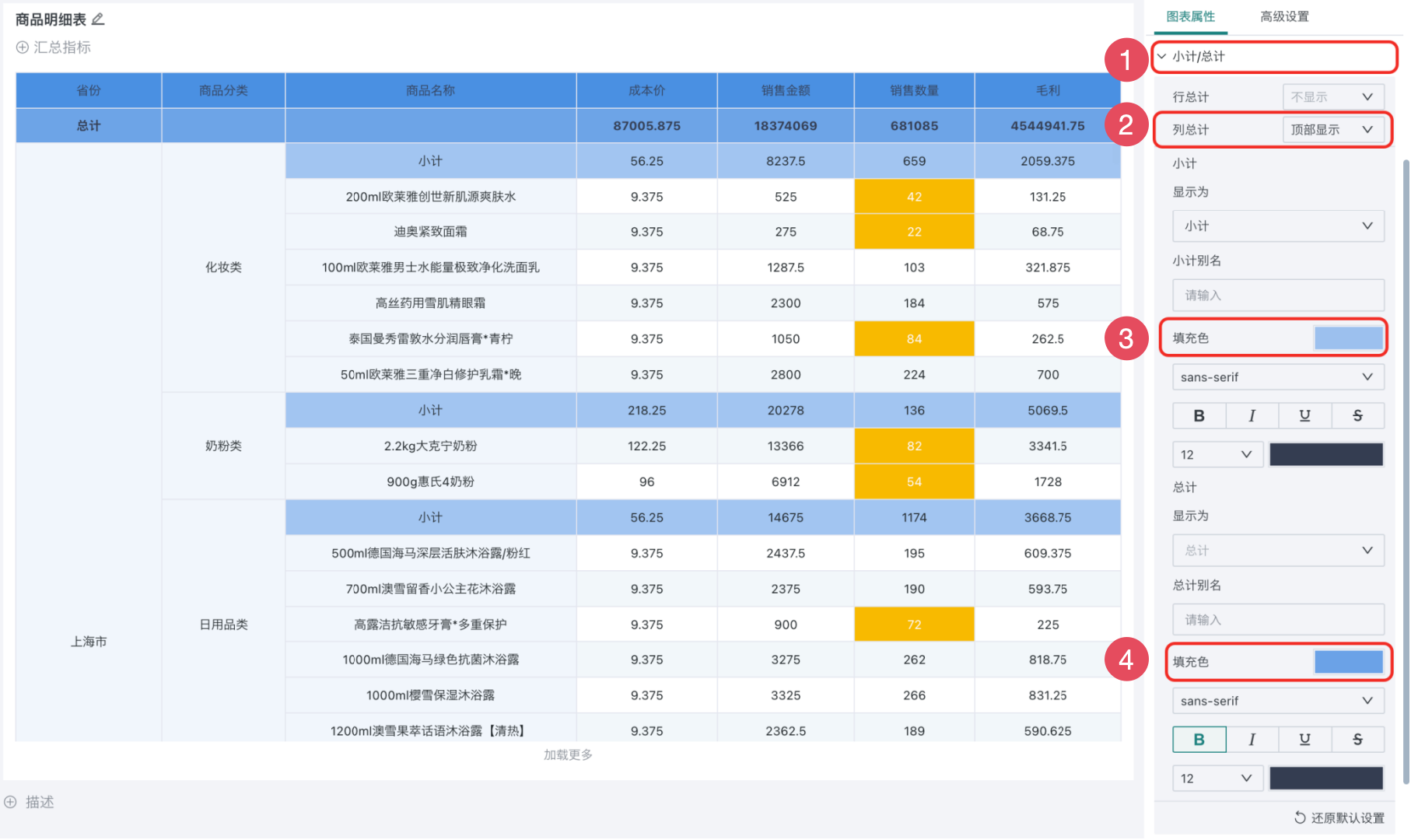Click 加载更多 to load more rows
Image resolution: width=1411 pixels, height=840 pixels.
(x=568, y=754)
